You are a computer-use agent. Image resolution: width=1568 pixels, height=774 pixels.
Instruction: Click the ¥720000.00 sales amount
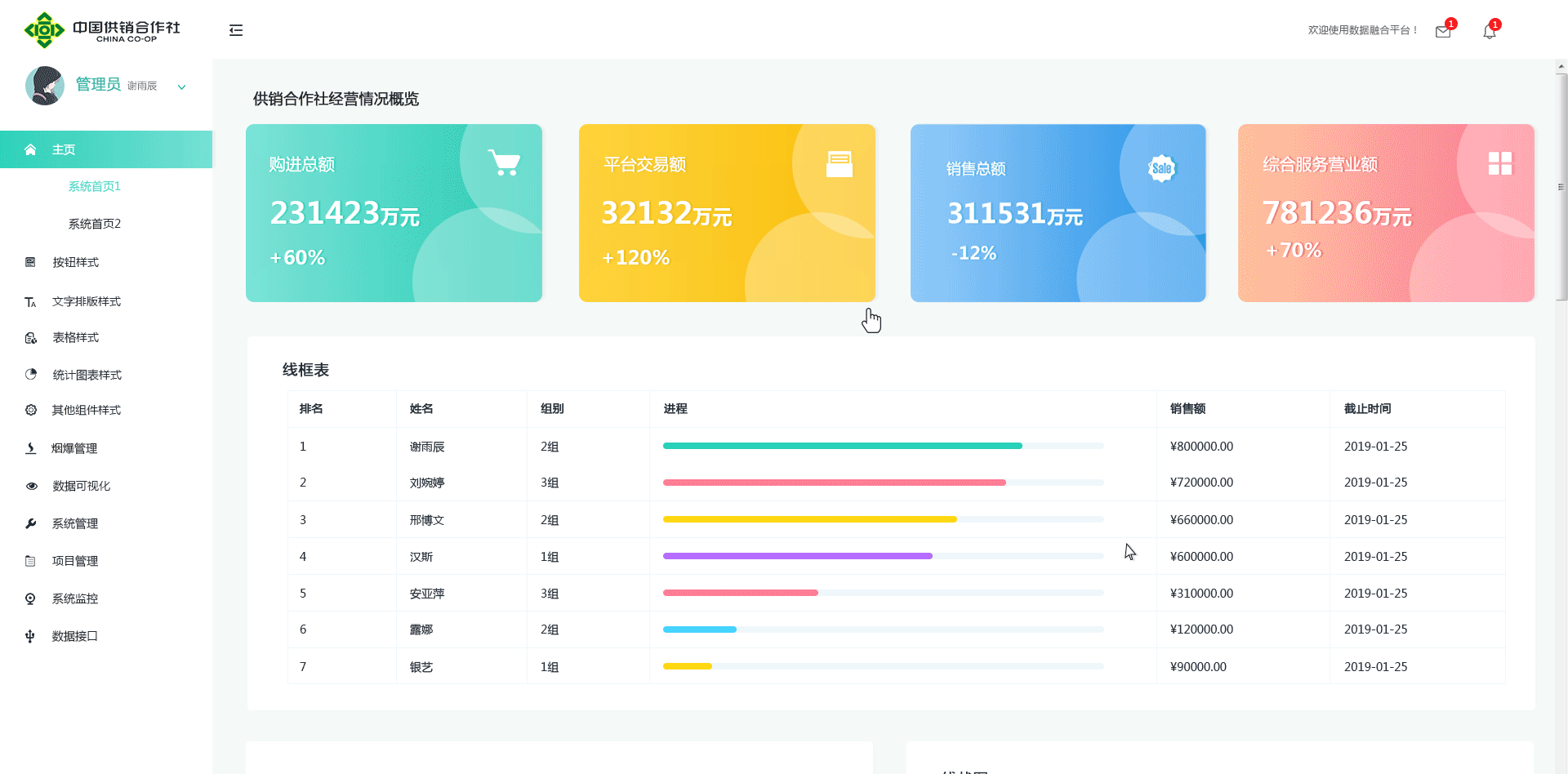coord(1201,483)
